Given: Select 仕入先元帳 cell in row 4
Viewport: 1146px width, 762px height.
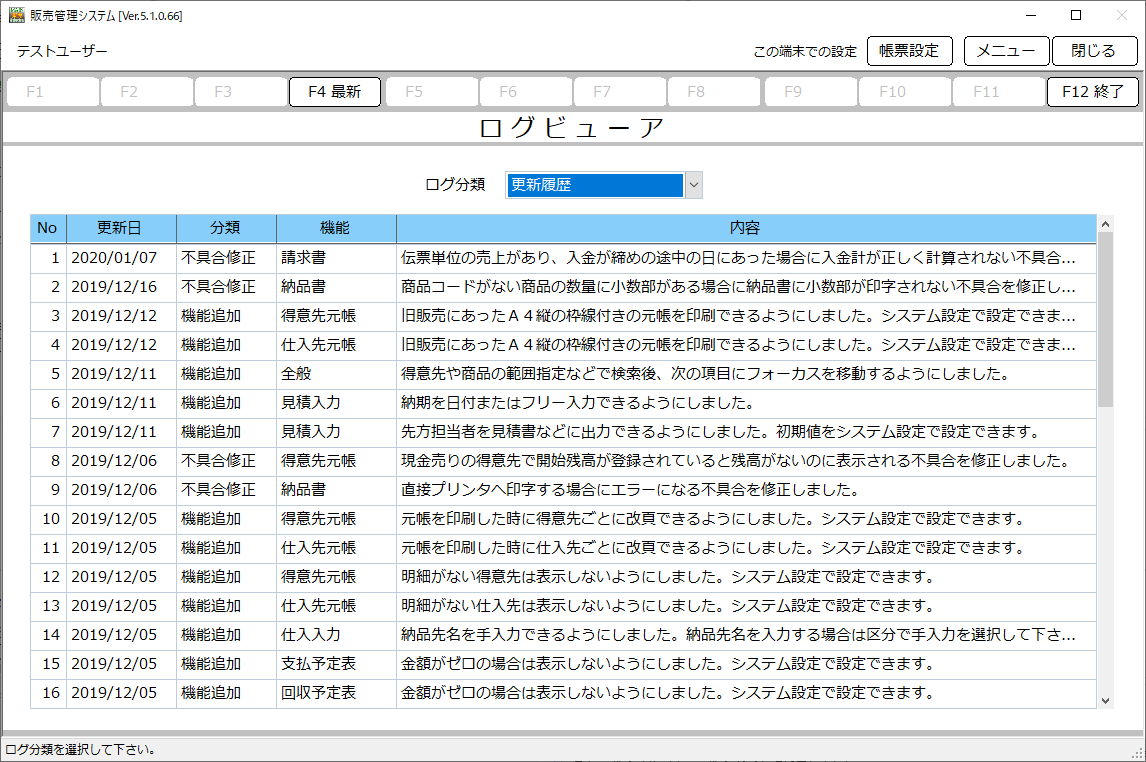Looking at the screenshot, I should tap(336, 345).
